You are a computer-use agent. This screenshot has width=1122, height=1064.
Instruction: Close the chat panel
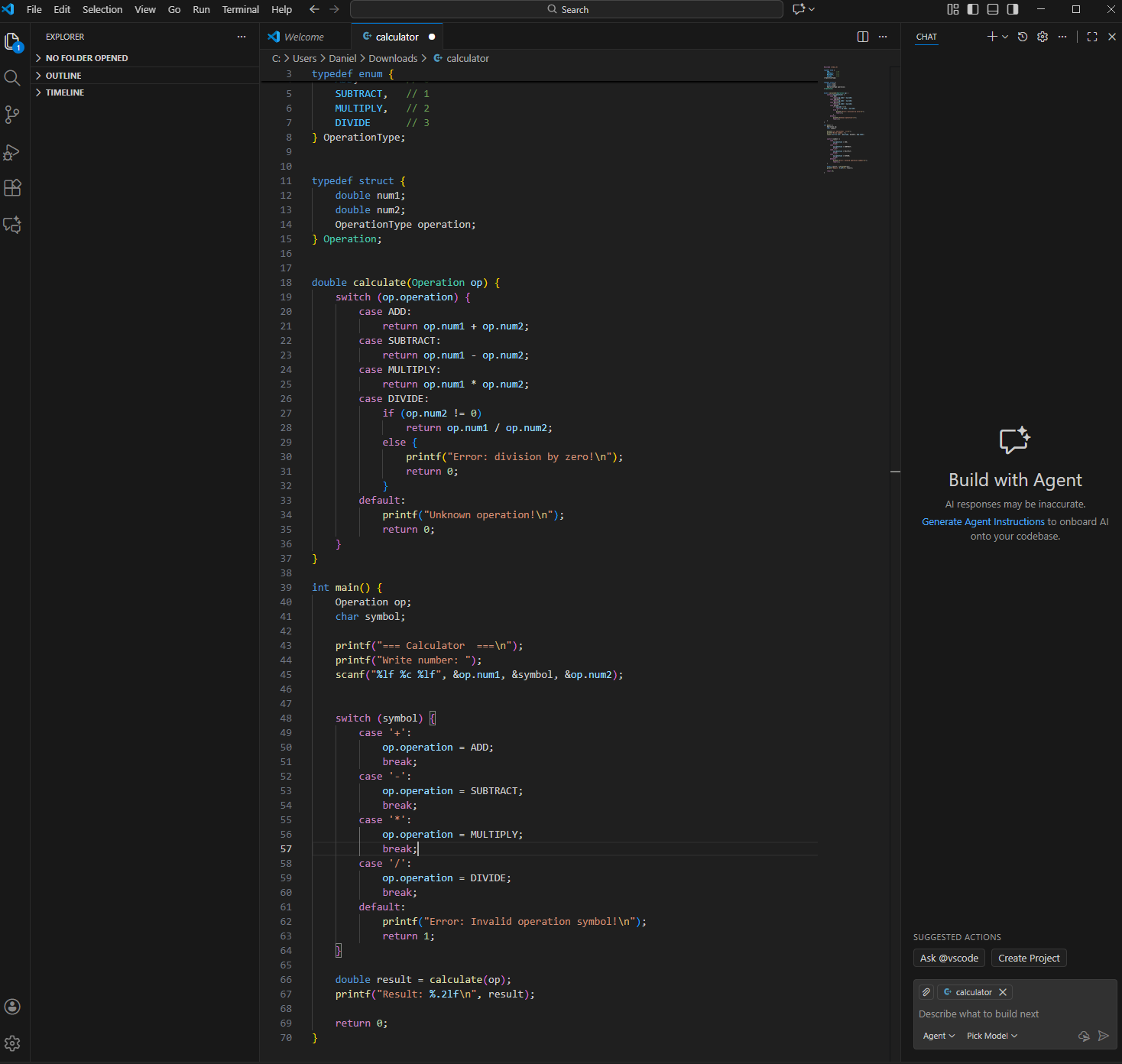[x=1112, y=37]
